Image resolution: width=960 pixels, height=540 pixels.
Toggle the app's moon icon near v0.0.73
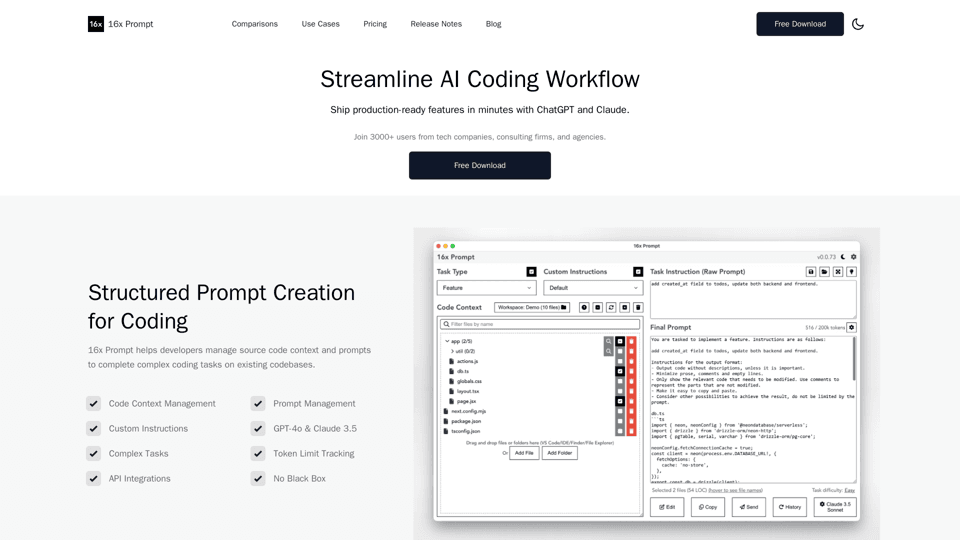(843, 257)
